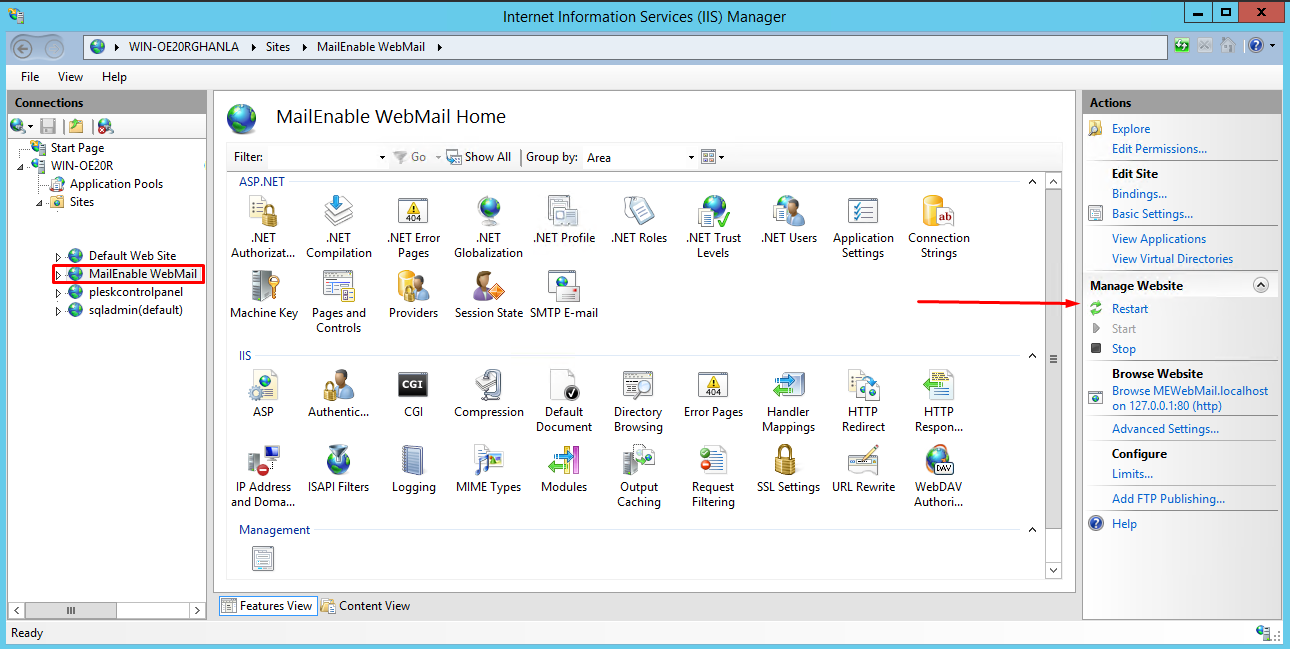Restart the website from Actions pane
This screenshot has width=1290, height=649.
1129,309
